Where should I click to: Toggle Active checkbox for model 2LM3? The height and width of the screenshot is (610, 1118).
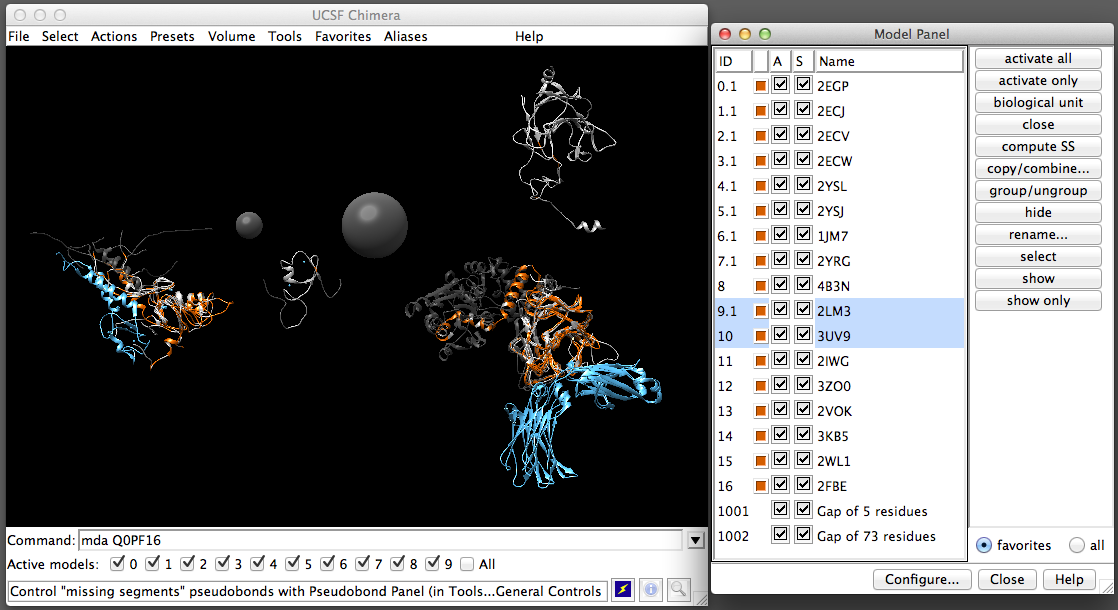point(781,311)
